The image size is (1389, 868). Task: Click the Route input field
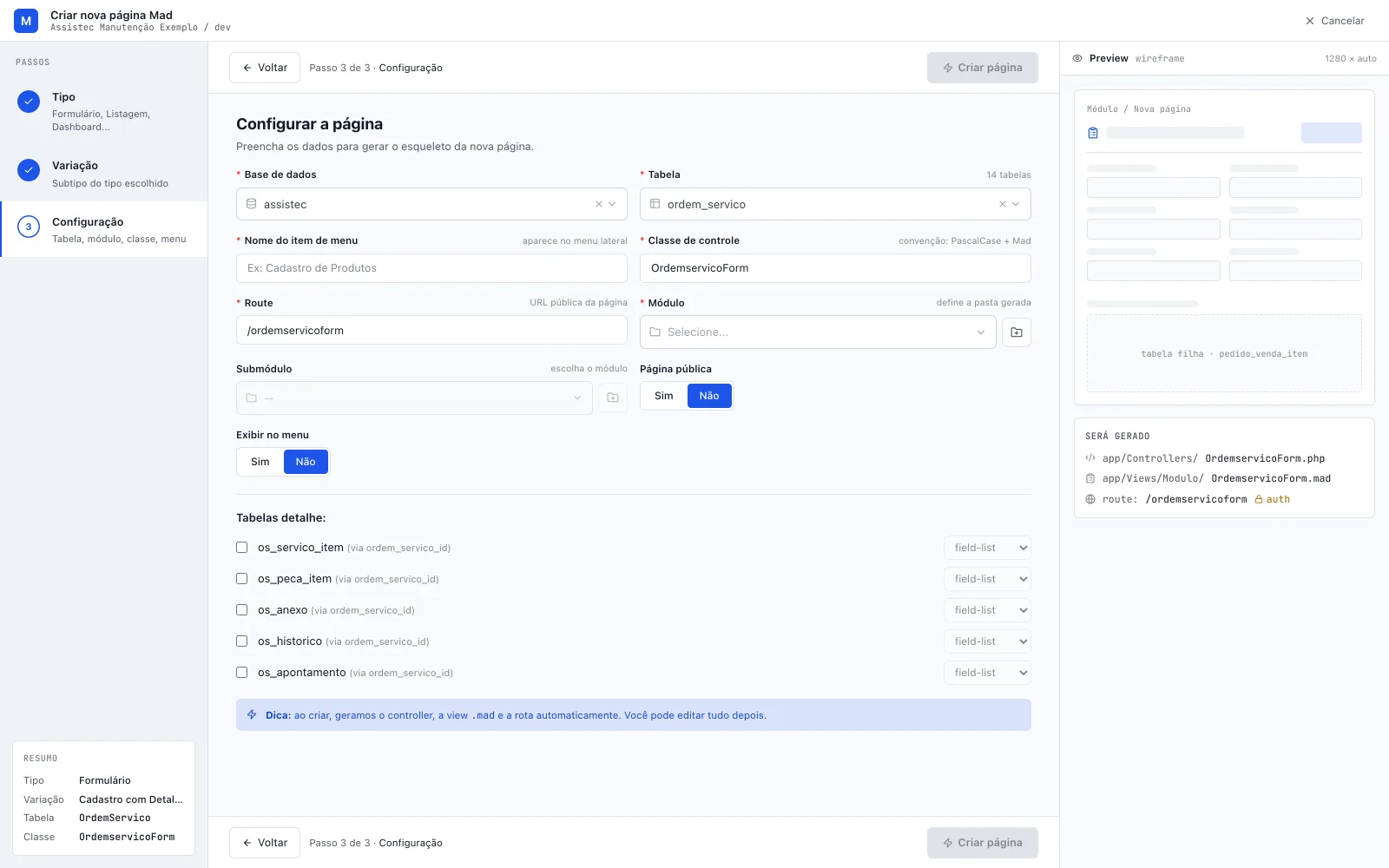click(x=431, y=331)
